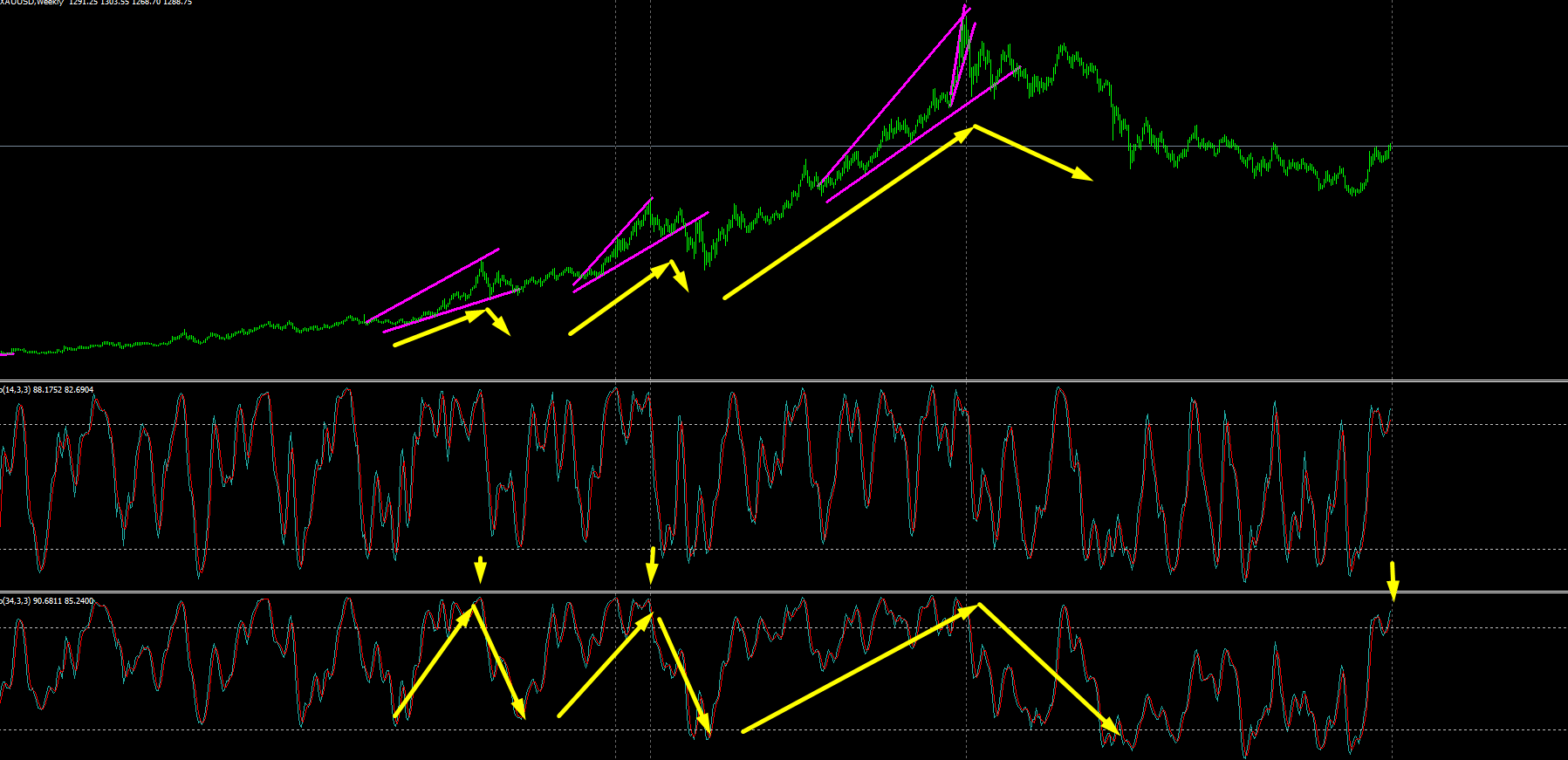Click the XAUUSD,Weekly chart title text
The height and width of the screenshot is (760, 1568).
pyautogui.click(x=96, y=3)
